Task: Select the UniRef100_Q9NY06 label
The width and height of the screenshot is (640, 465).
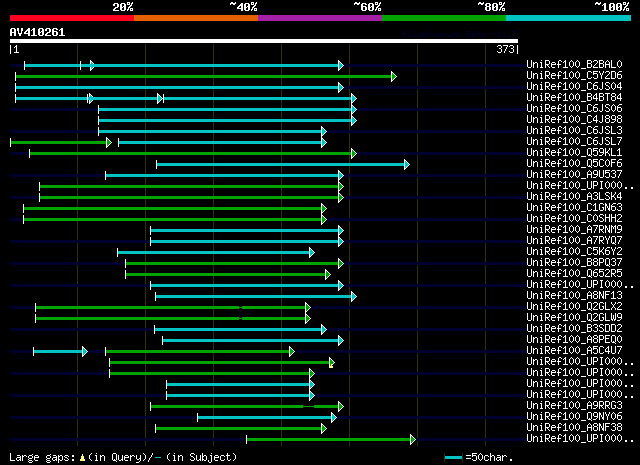Action: click(574, 417)
